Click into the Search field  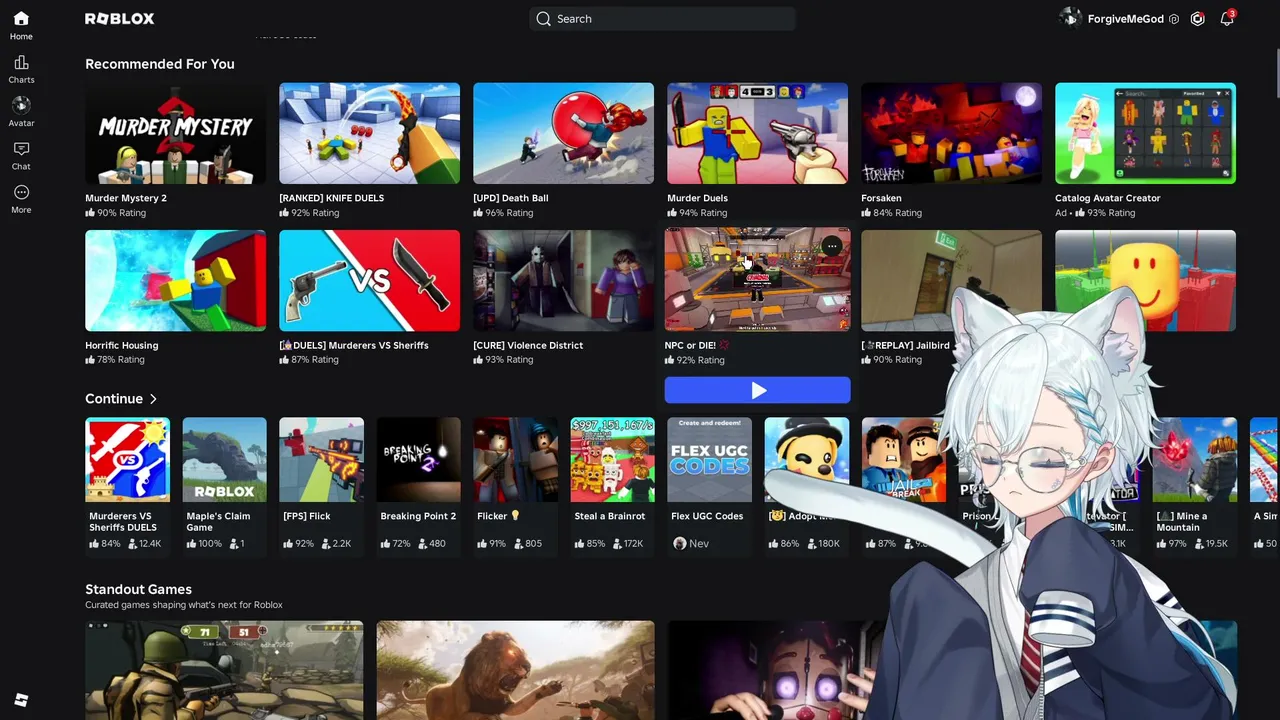[x=662, y=19]
